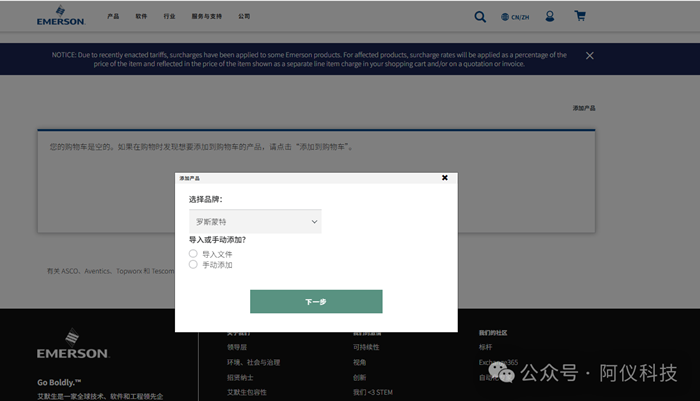The height and width of the screenshot is (401, 700).
Task: Click the Emerson logo in the header
Action: click(x=61, y=16)
